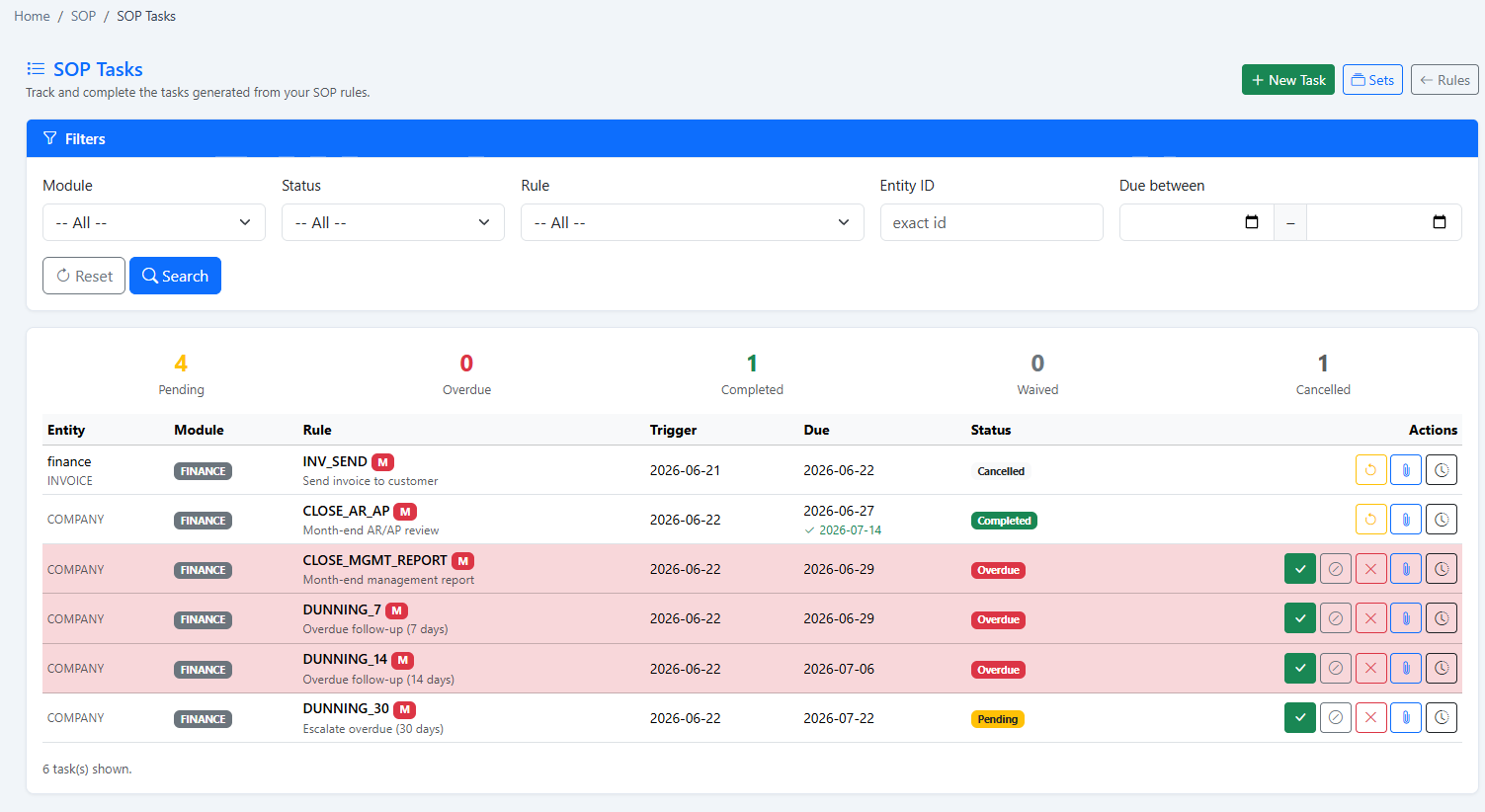Click the Due column header
Viewport: 1485px width, 812px height.
coord(816,430)
